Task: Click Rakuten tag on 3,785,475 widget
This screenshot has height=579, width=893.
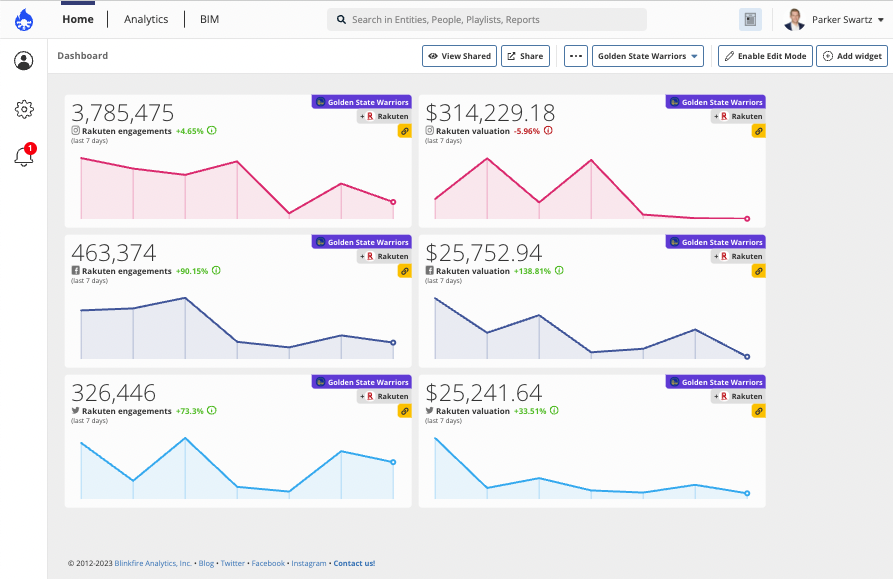Action: 384,116
